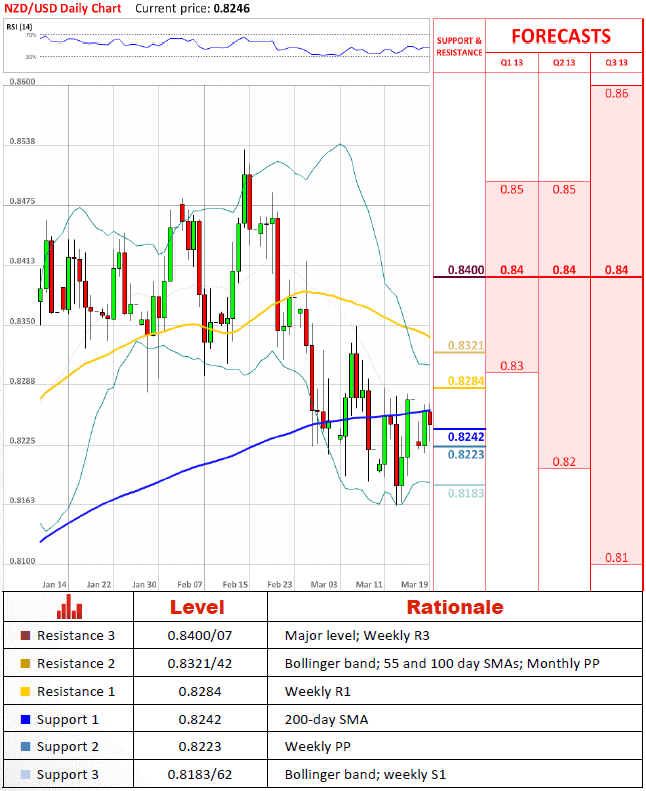Click the 'NZD/USD Daily Chart' title
Viewport: 646px width, 791px height.
pyautogui.click(x=63, y=9)
